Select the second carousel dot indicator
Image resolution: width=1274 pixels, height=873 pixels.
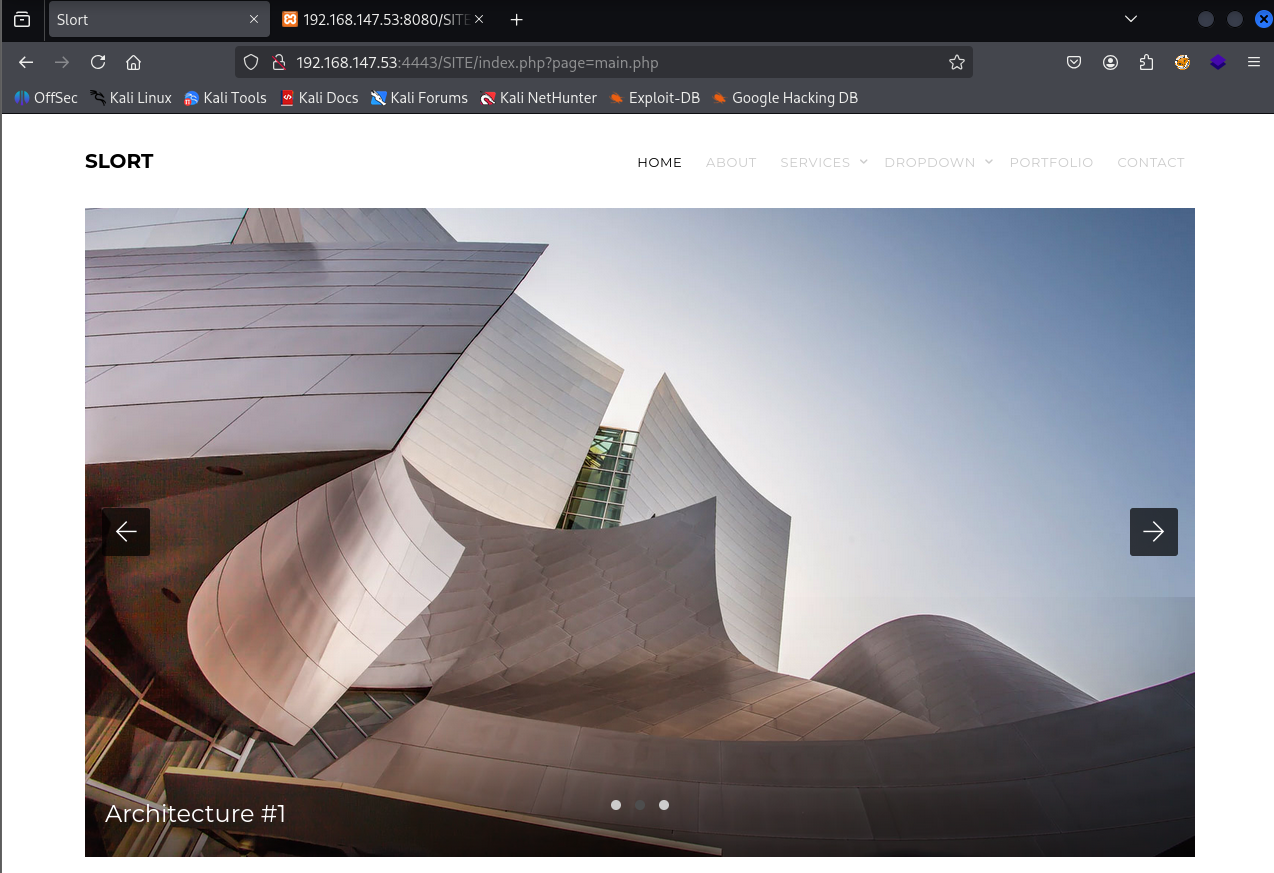[x=640, y=805]
